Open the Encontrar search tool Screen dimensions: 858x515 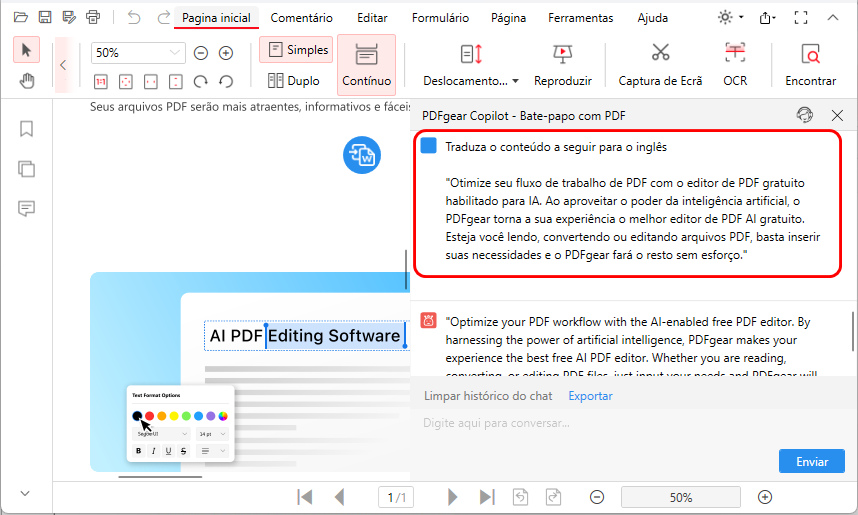[x=810, y=65]
